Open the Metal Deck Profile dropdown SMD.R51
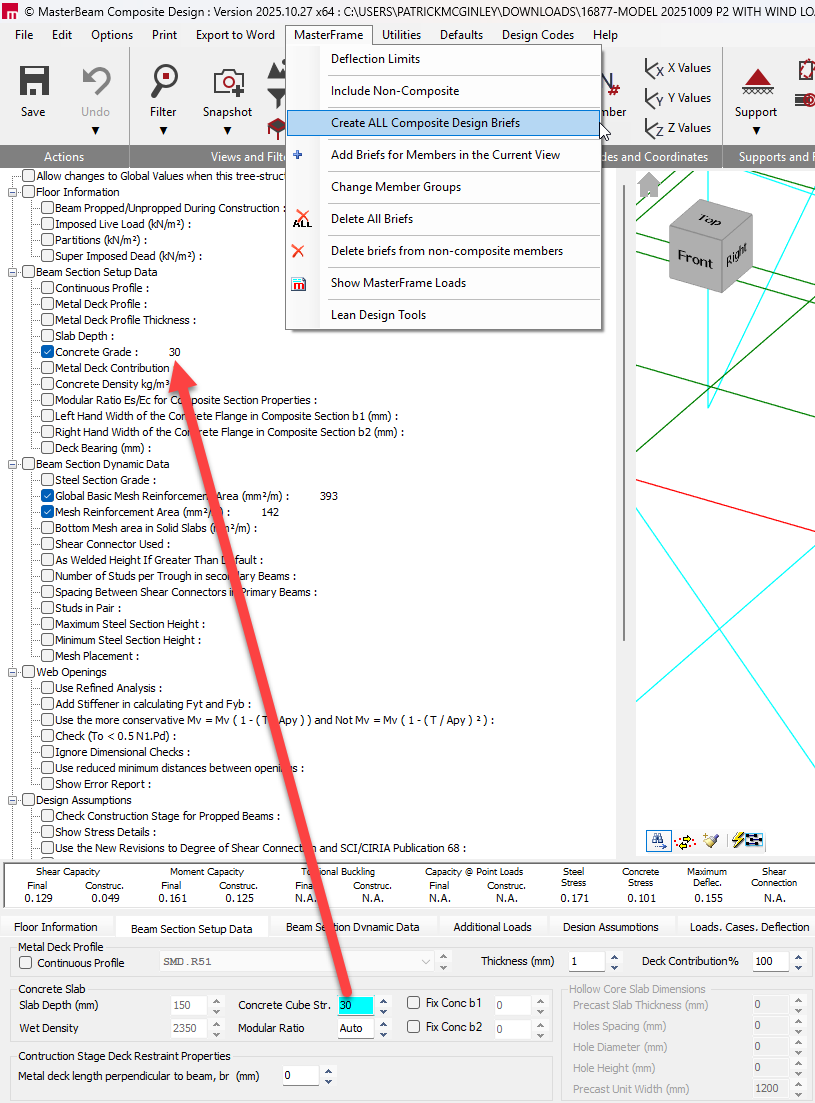This screenshot has height=1103, width=815. click(x=425, y=962)
